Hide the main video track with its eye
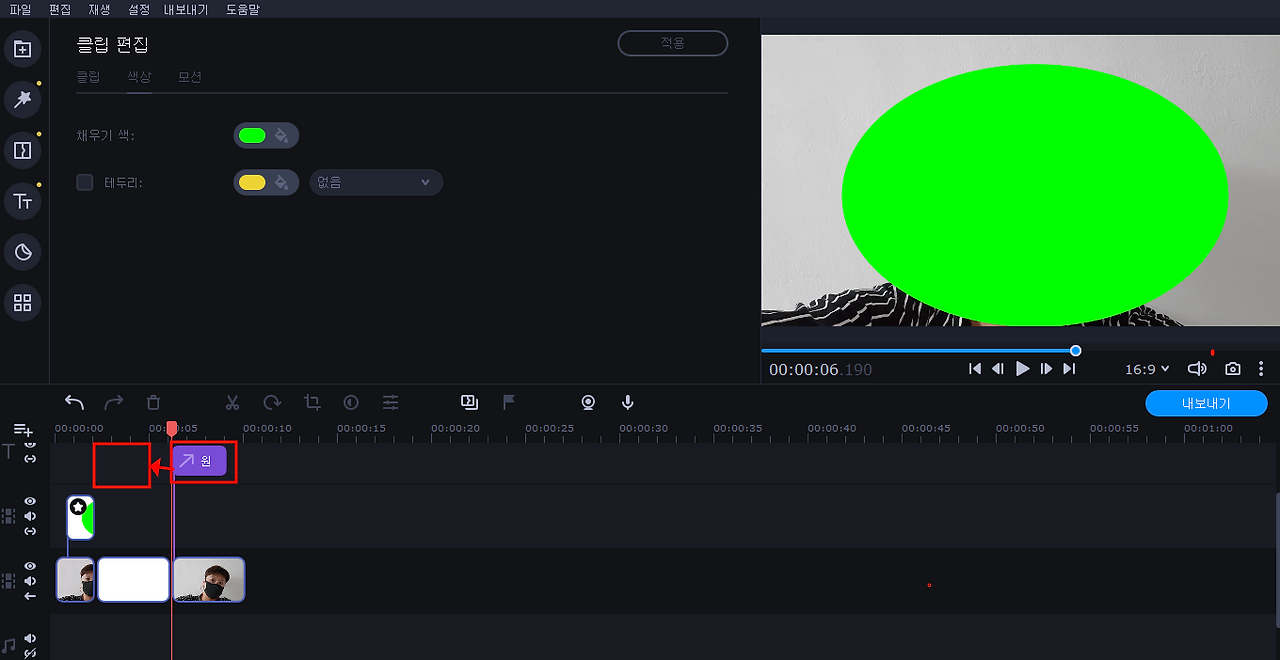This screenshot has height=660, width=1280. [30, 566]
